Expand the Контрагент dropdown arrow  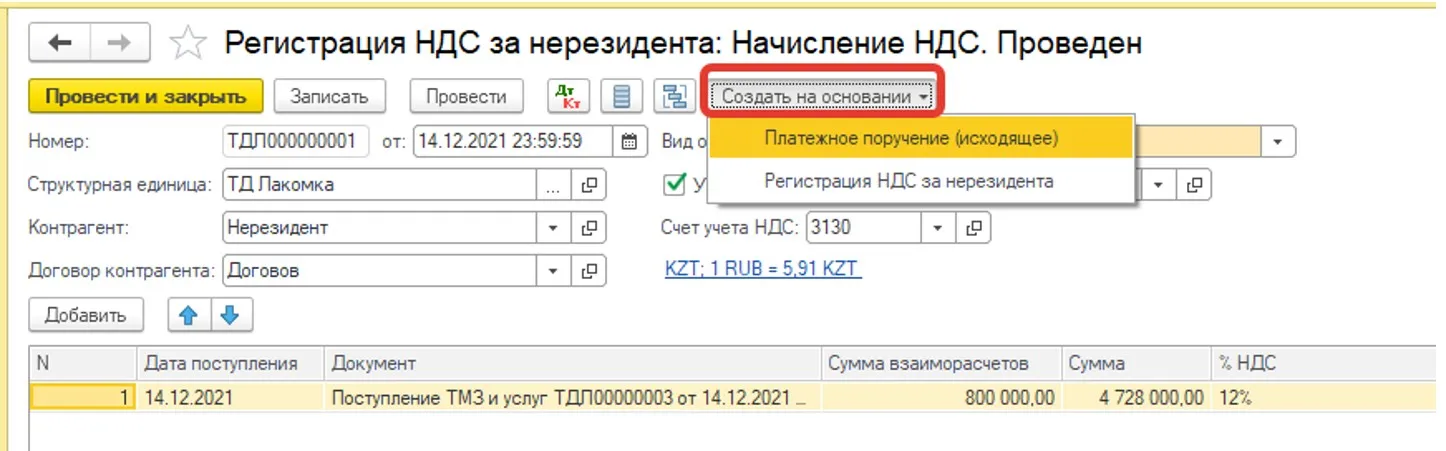tap(554, 228)
